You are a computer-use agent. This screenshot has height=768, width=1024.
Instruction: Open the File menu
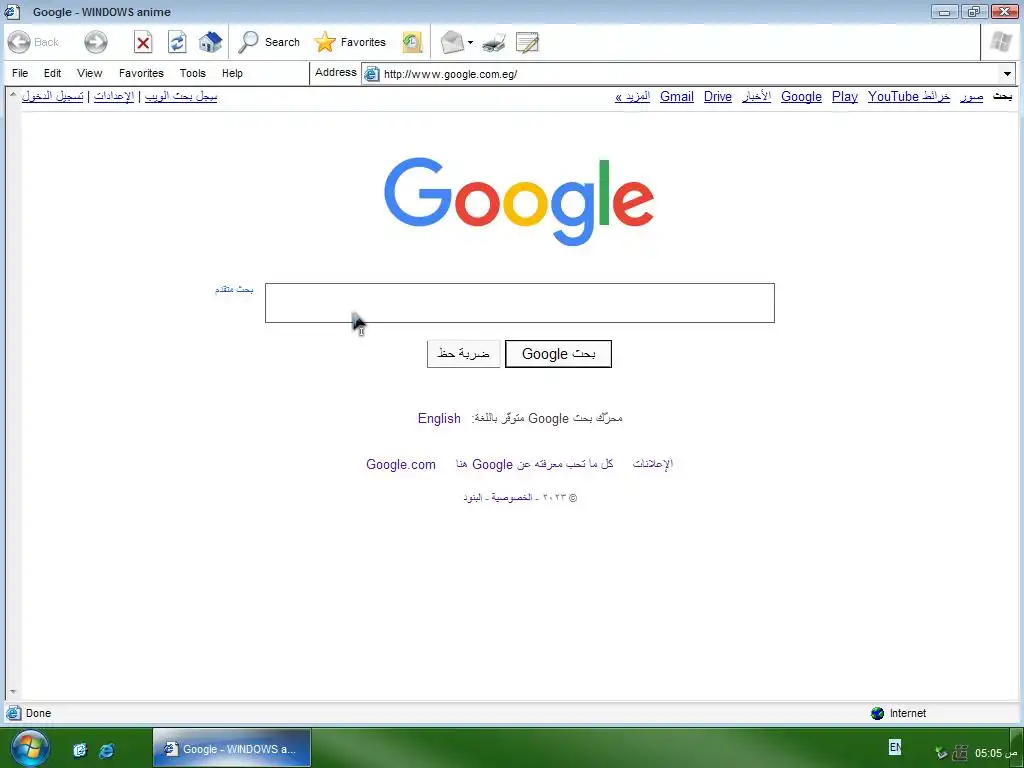click(x=20, y=73)
